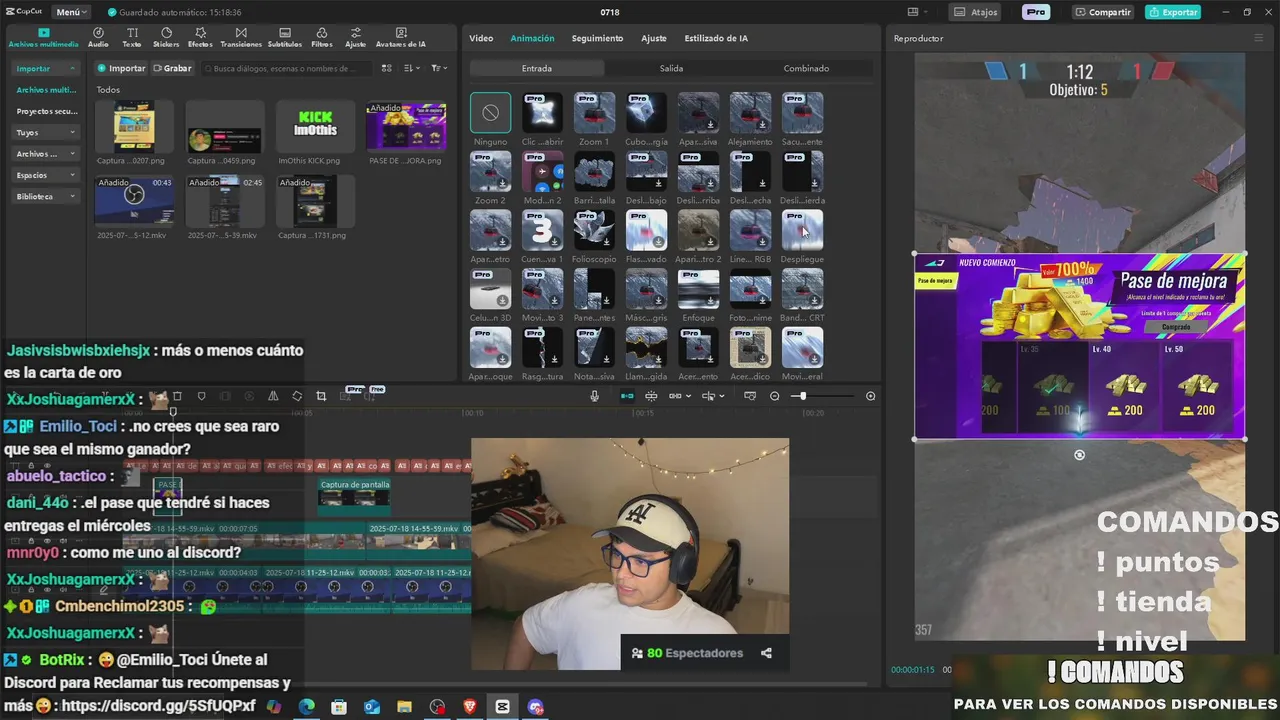
Task: Select the Ninguno no-animation option
Action: tap(490, 113)
